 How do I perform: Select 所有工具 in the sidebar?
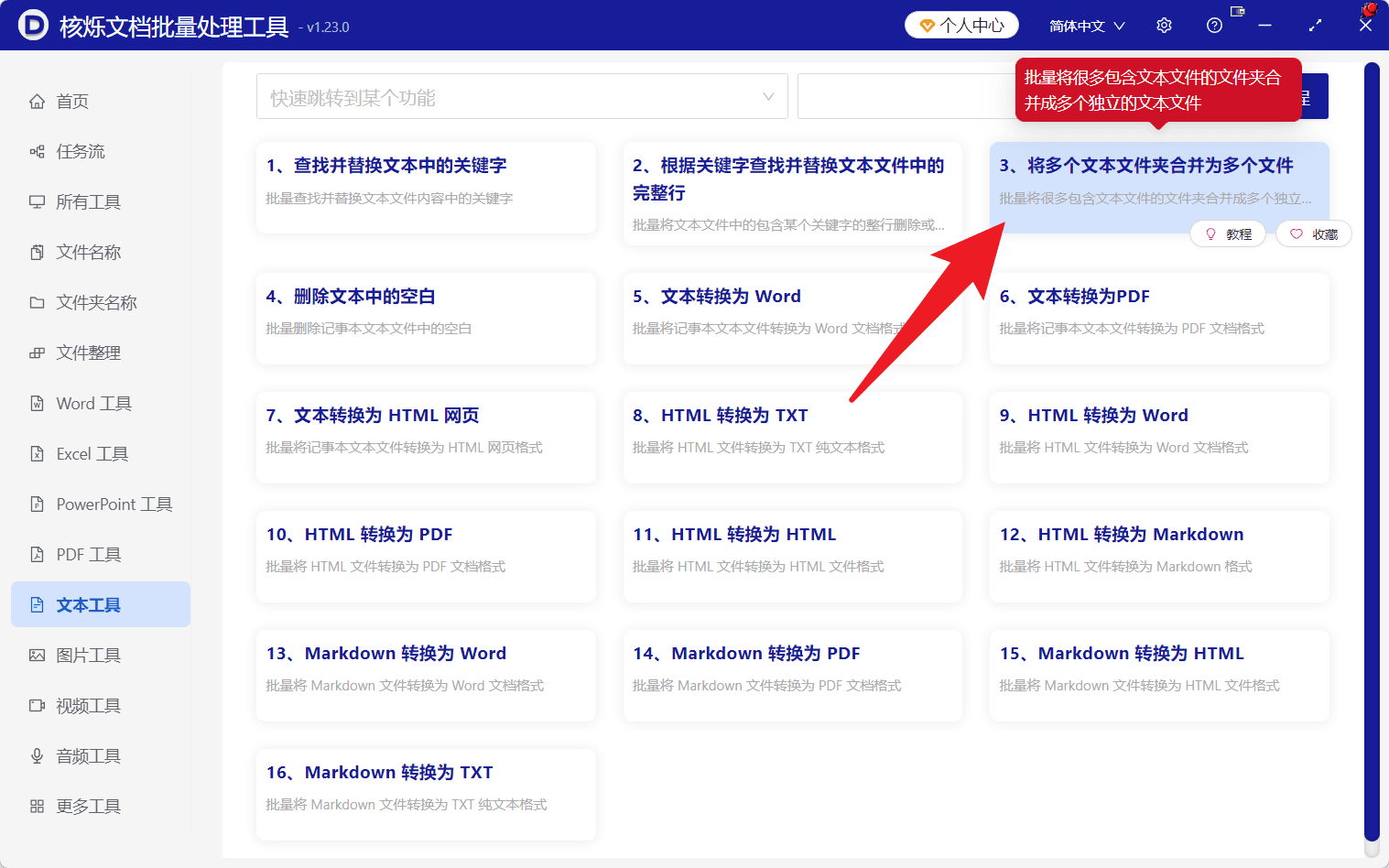(101, 202)
